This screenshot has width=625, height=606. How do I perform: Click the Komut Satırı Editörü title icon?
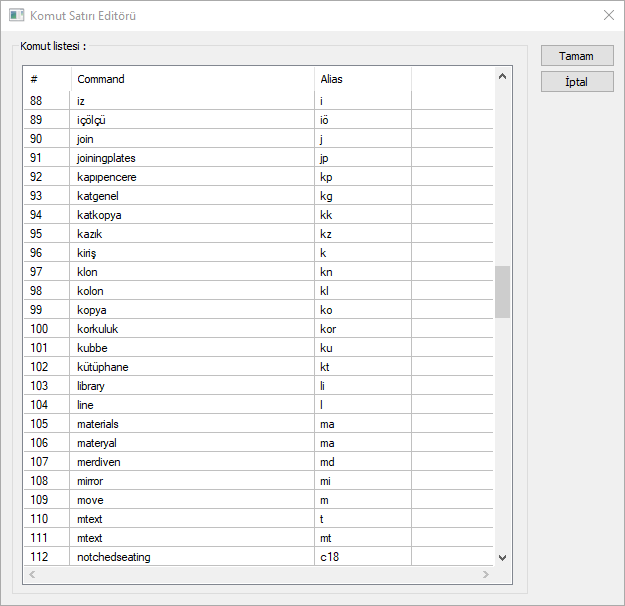(x=16, y=16)
